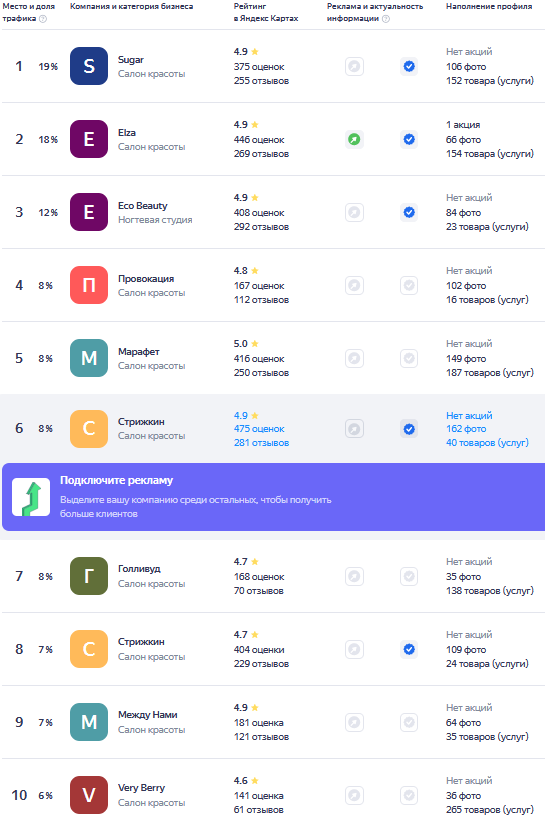Click the green advertising icon for Elza

tap(355, 139)
